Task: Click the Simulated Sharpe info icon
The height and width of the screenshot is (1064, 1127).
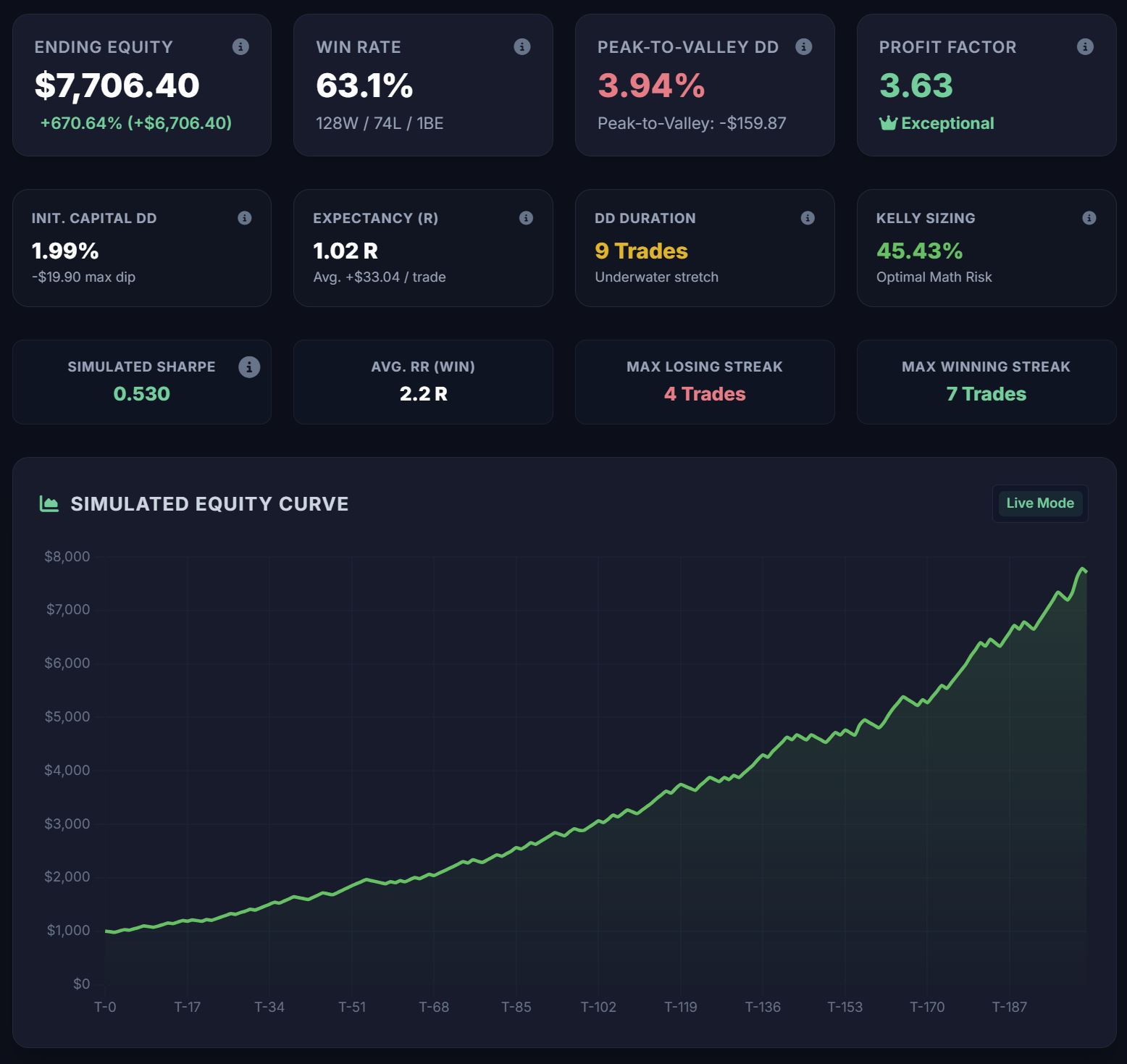Action: point(249,366)
